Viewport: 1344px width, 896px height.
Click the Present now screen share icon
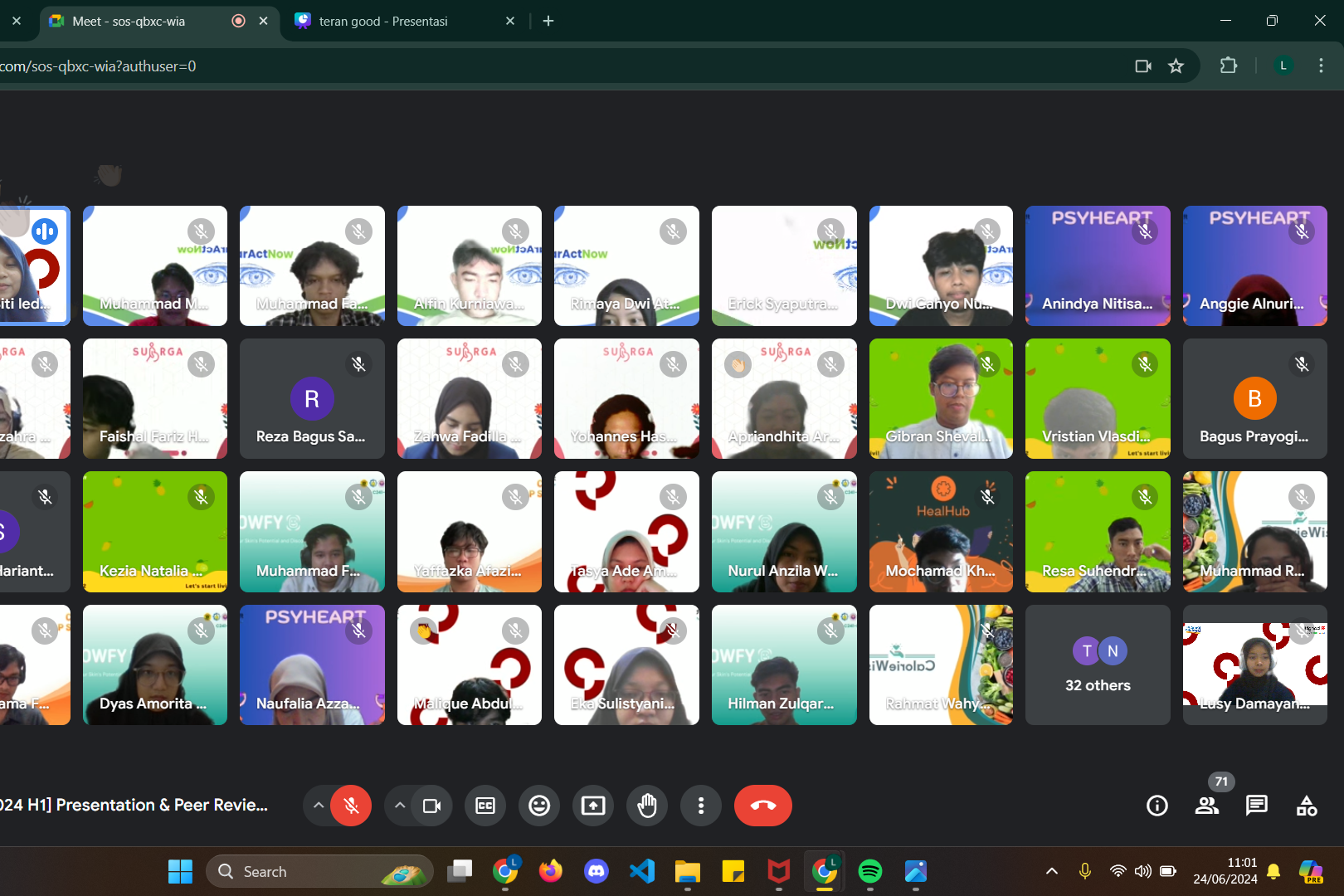[593, 806]
